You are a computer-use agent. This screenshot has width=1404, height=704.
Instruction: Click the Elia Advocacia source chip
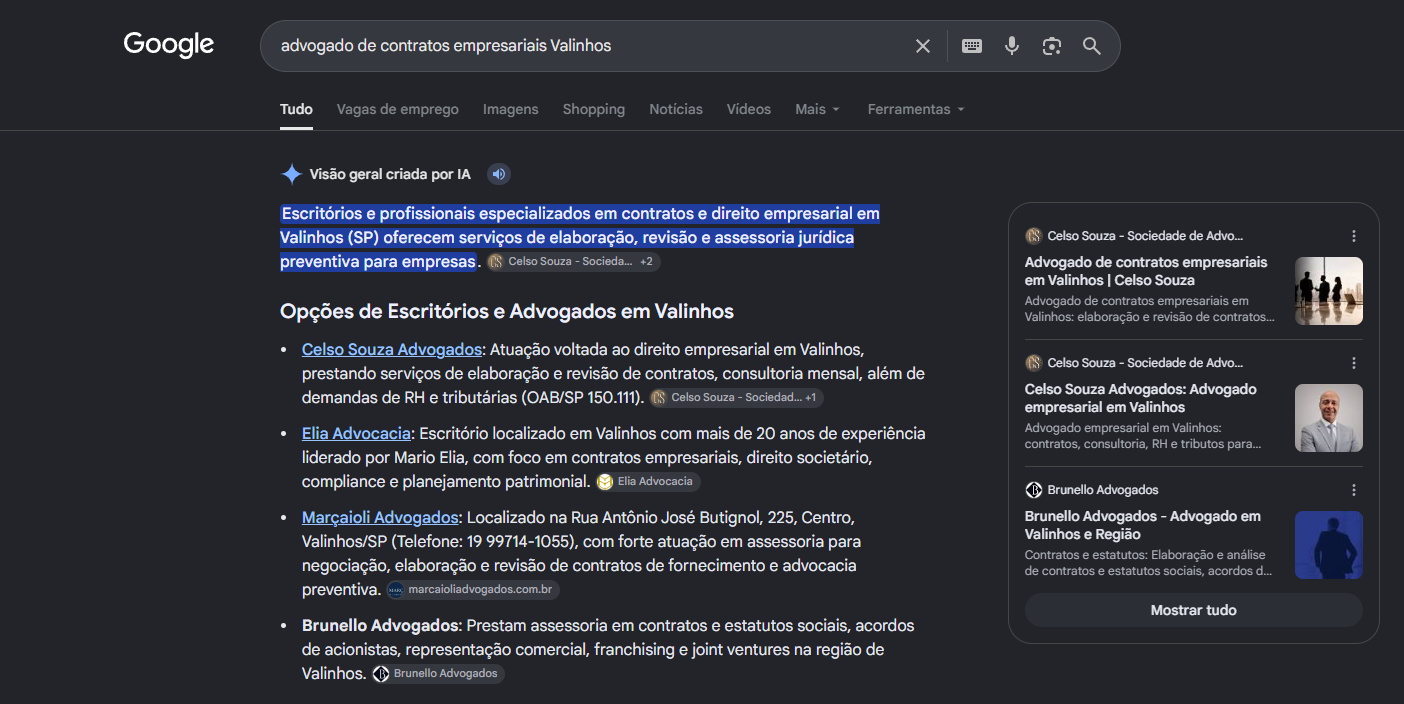[x=648, y=482]
